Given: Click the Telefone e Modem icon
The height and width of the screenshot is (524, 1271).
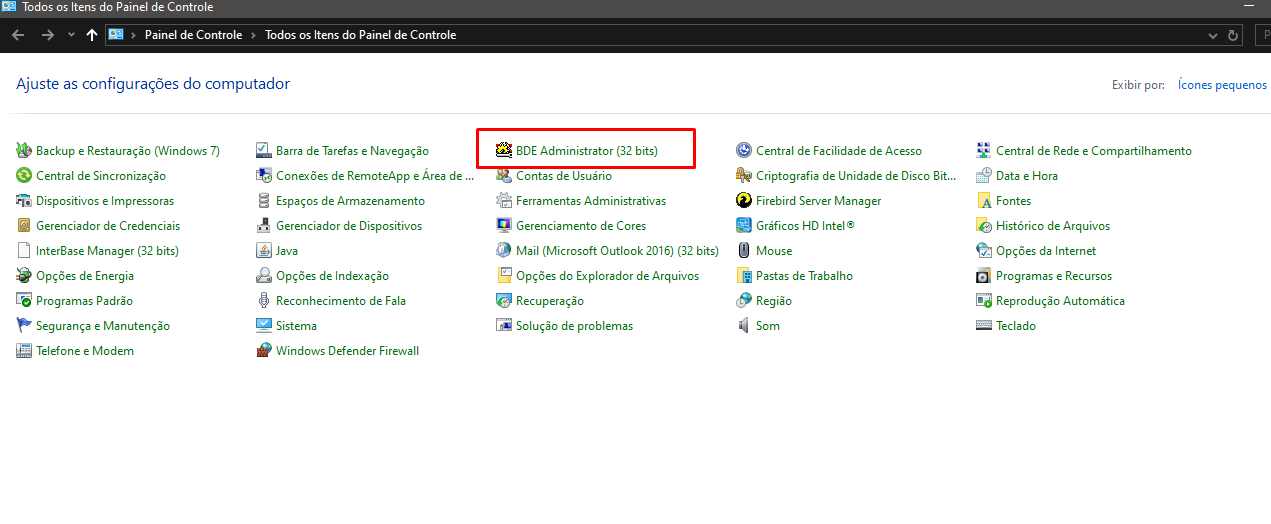Looking at the screenshot, I should [x=25, y=351].
